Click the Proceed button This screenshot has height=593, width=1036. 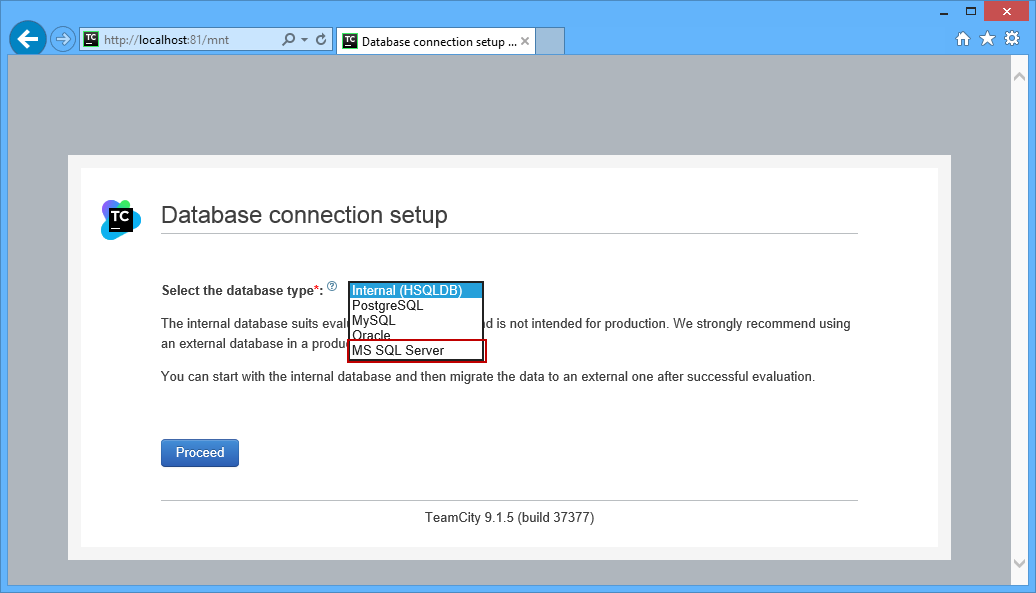tap(200, 453)
